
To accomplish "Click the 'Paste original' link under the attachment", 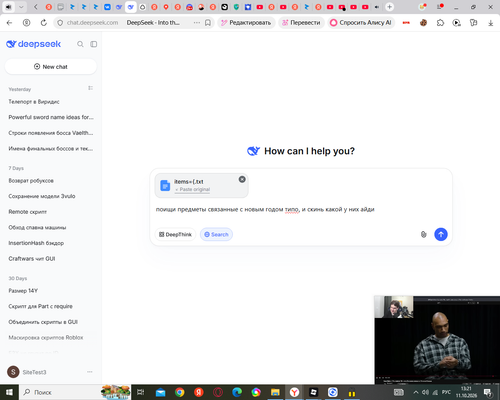I will 193,189.
